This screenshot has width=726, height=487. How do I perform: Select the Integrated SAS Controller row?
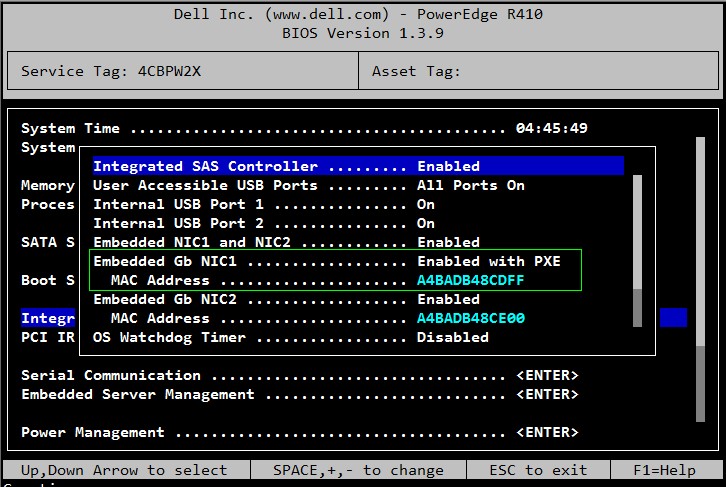coord(358,166)
